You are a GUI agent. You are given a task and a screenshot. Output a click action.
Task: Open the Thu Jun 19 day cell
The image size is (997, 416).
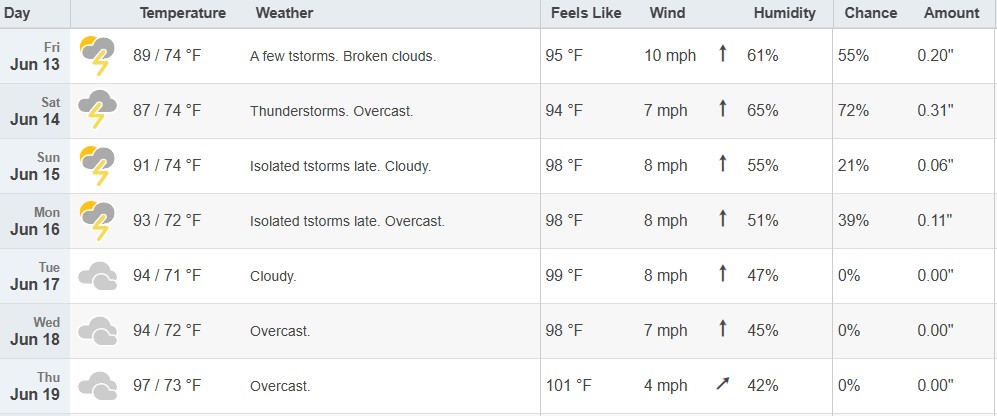click(35, 385)
